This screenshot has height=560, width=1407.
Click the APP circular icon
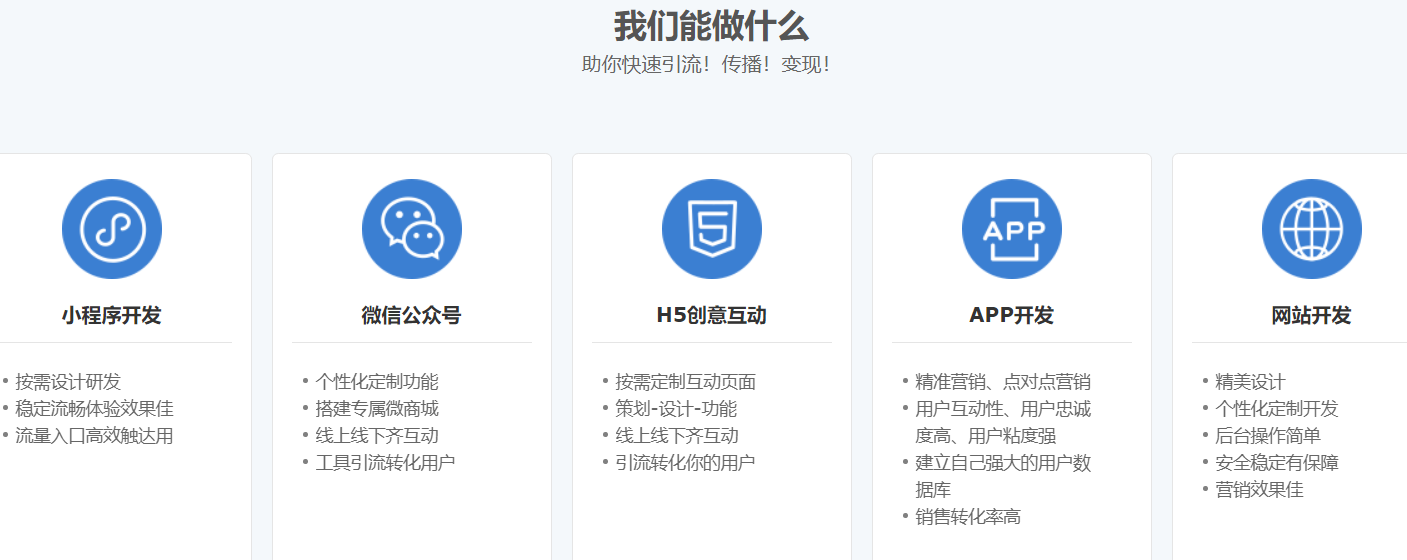[x=1012, y=229]
